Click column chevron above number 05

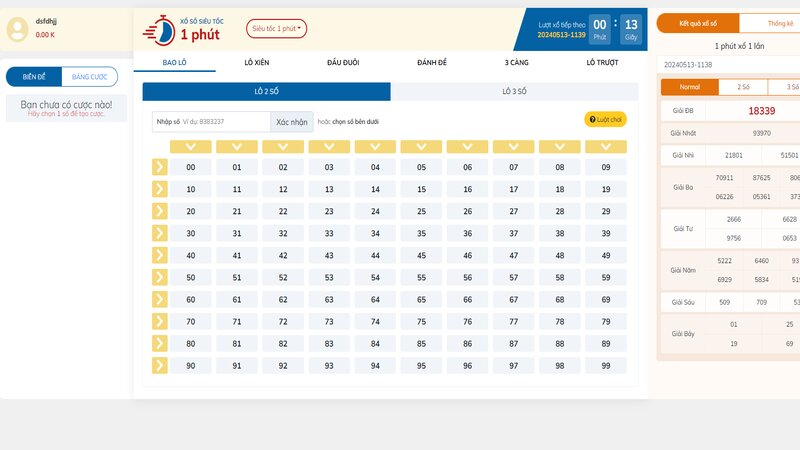[x=421, y=147]
